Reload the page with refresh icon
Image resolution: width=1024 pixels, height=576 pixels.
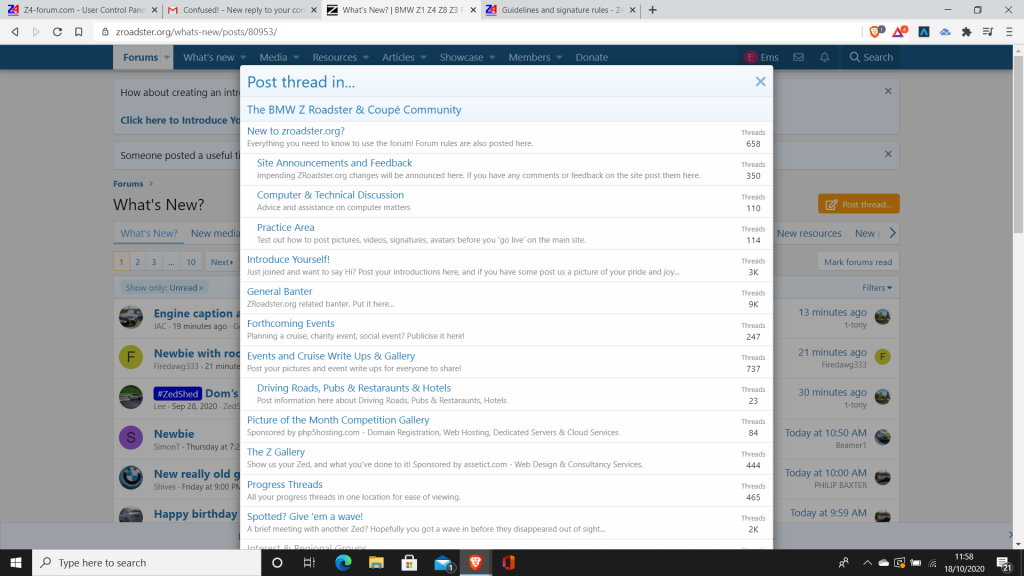click(57, 31)
